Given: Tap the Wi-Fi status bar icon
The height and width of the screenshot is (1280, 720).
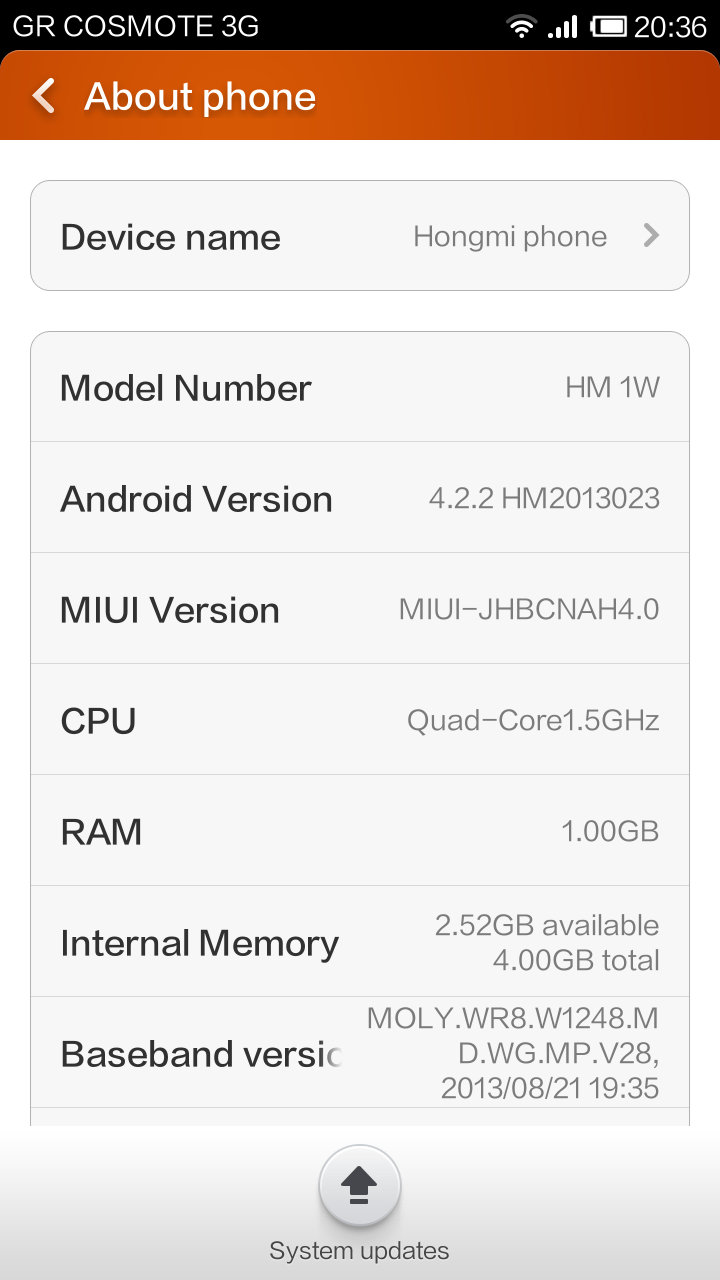Looking at the screenshot, I should click(x=521, y=26).
